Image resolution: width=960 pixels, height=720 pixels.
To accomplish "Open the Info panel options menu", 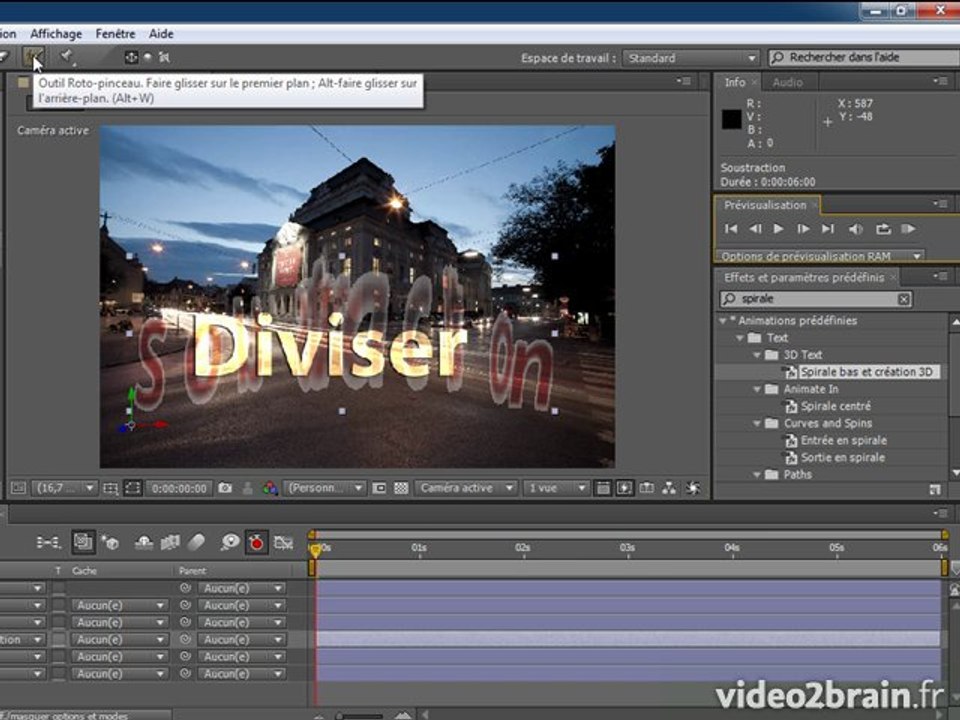I will click(940, 81).
